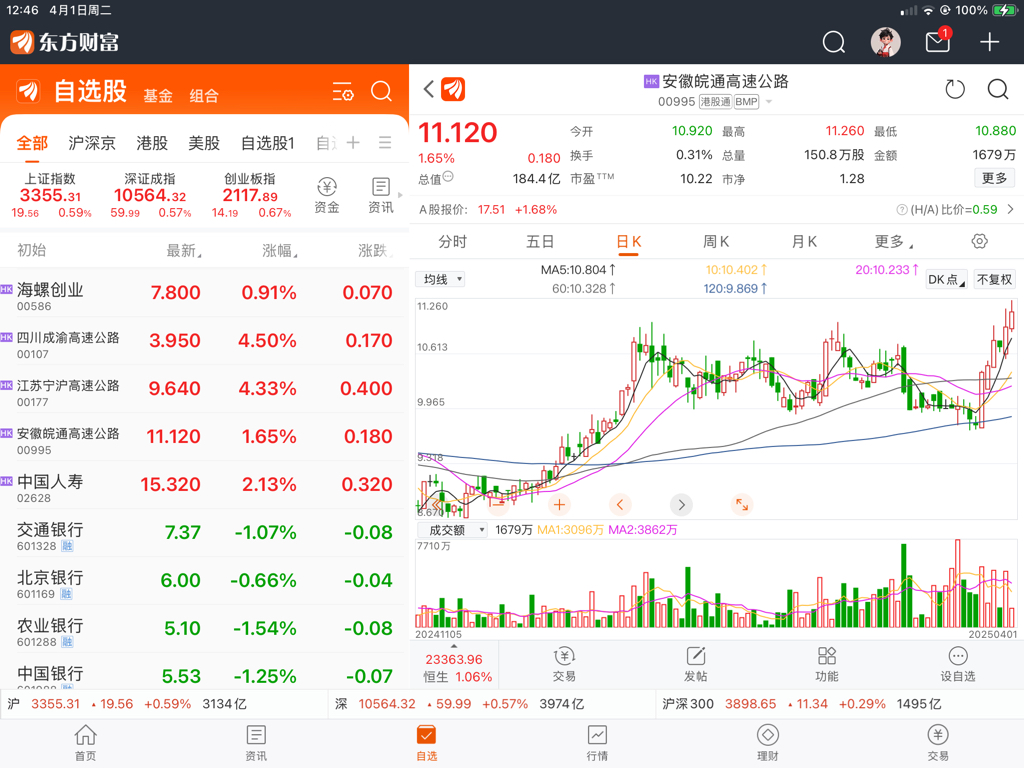Open 中国人寿 stock row

coord(204,486)
